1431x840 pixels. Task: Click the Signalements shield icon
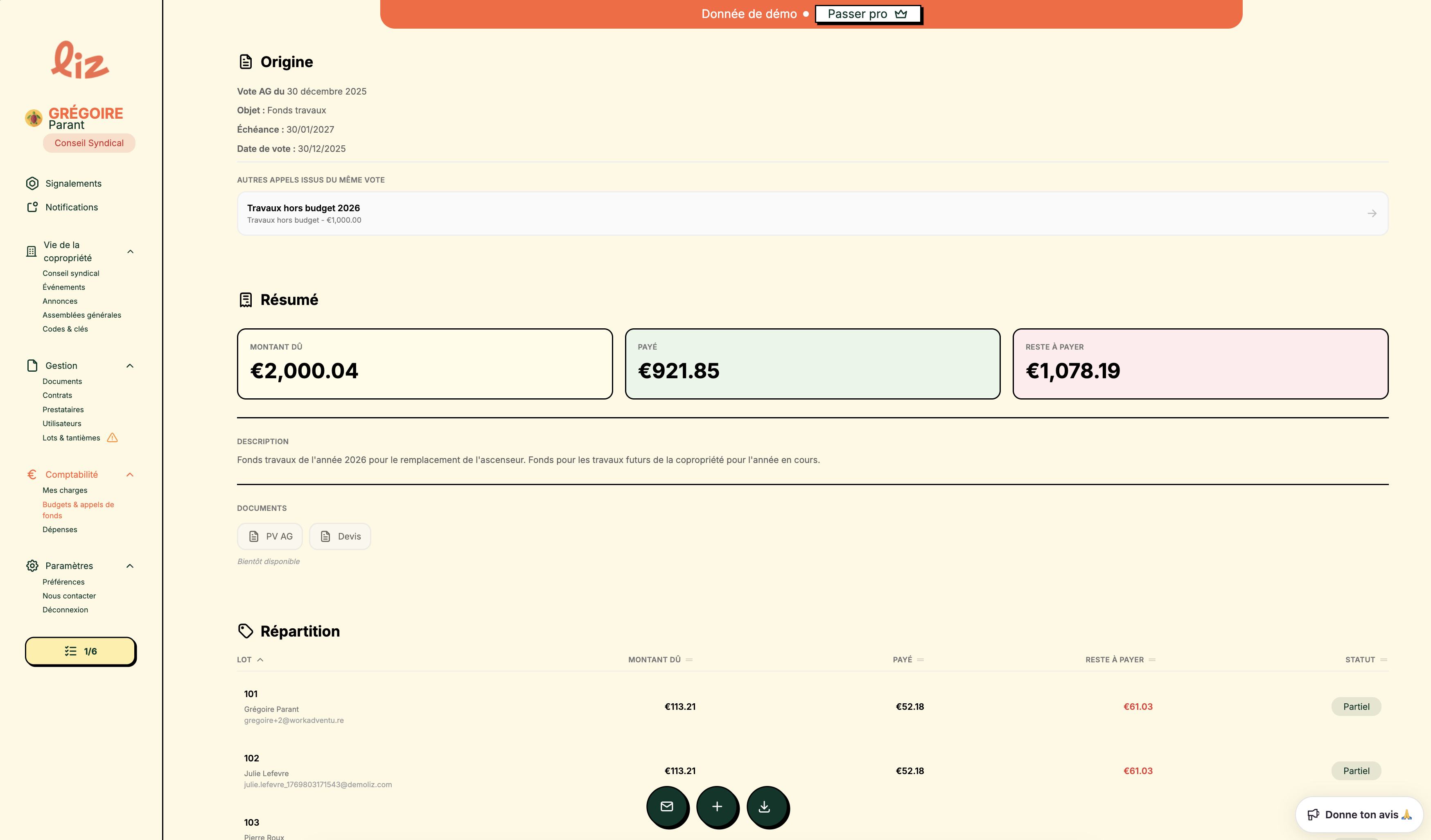coord(32,183)
